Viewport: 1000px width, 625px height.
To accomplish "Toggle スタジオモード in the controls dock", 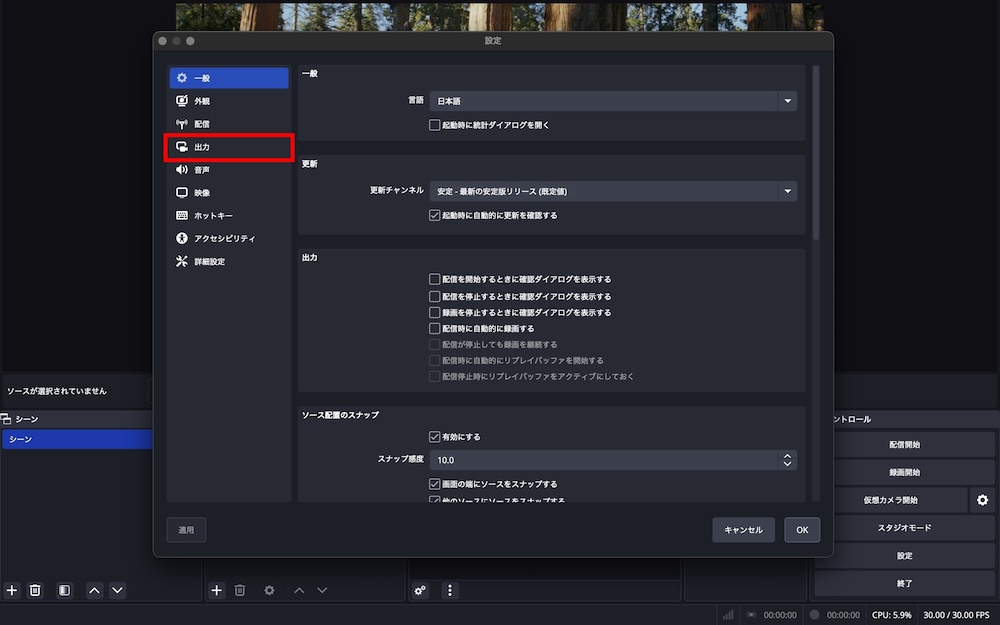I will [904, 528].
